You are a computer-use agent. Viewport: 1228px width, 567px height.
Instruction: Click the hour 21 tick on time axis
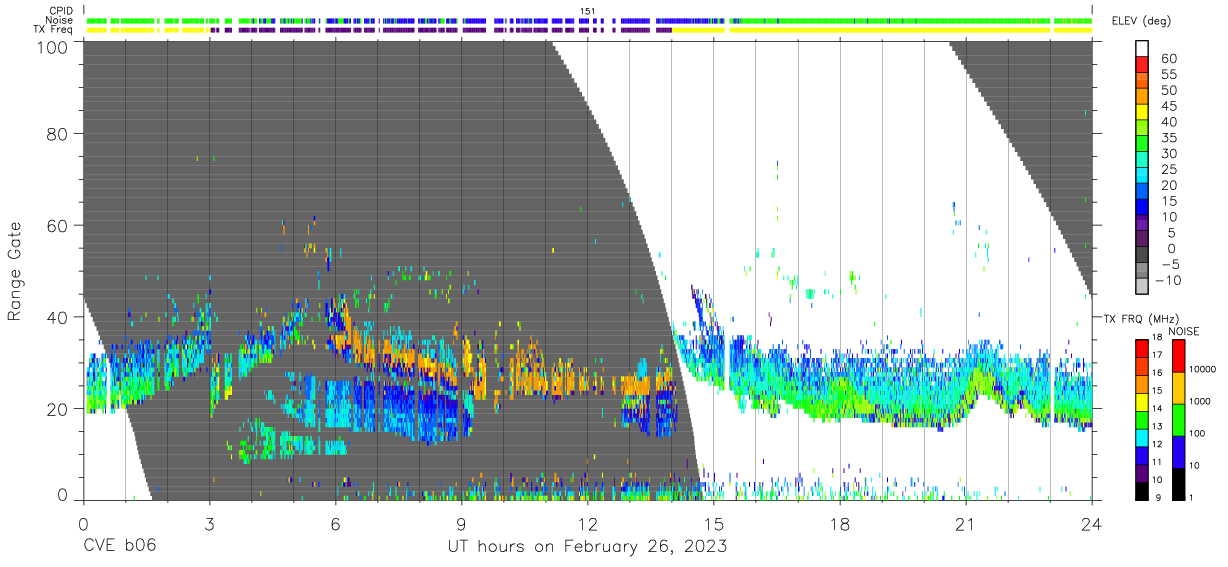966,523
